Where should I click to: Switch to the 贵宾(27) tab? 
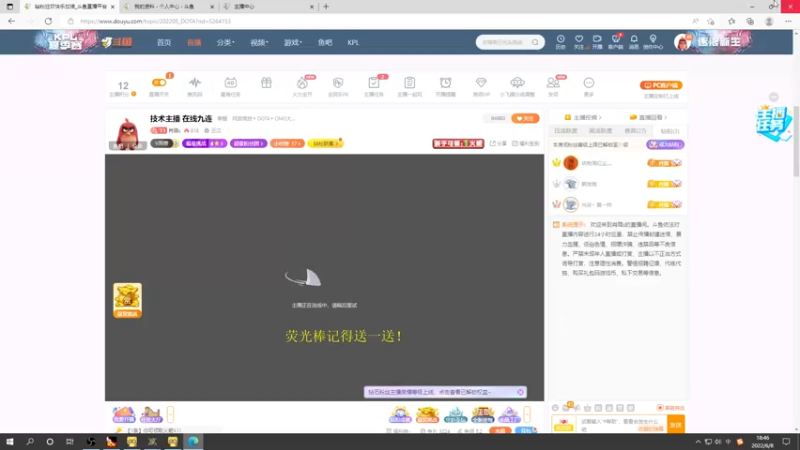pos(635,131)
